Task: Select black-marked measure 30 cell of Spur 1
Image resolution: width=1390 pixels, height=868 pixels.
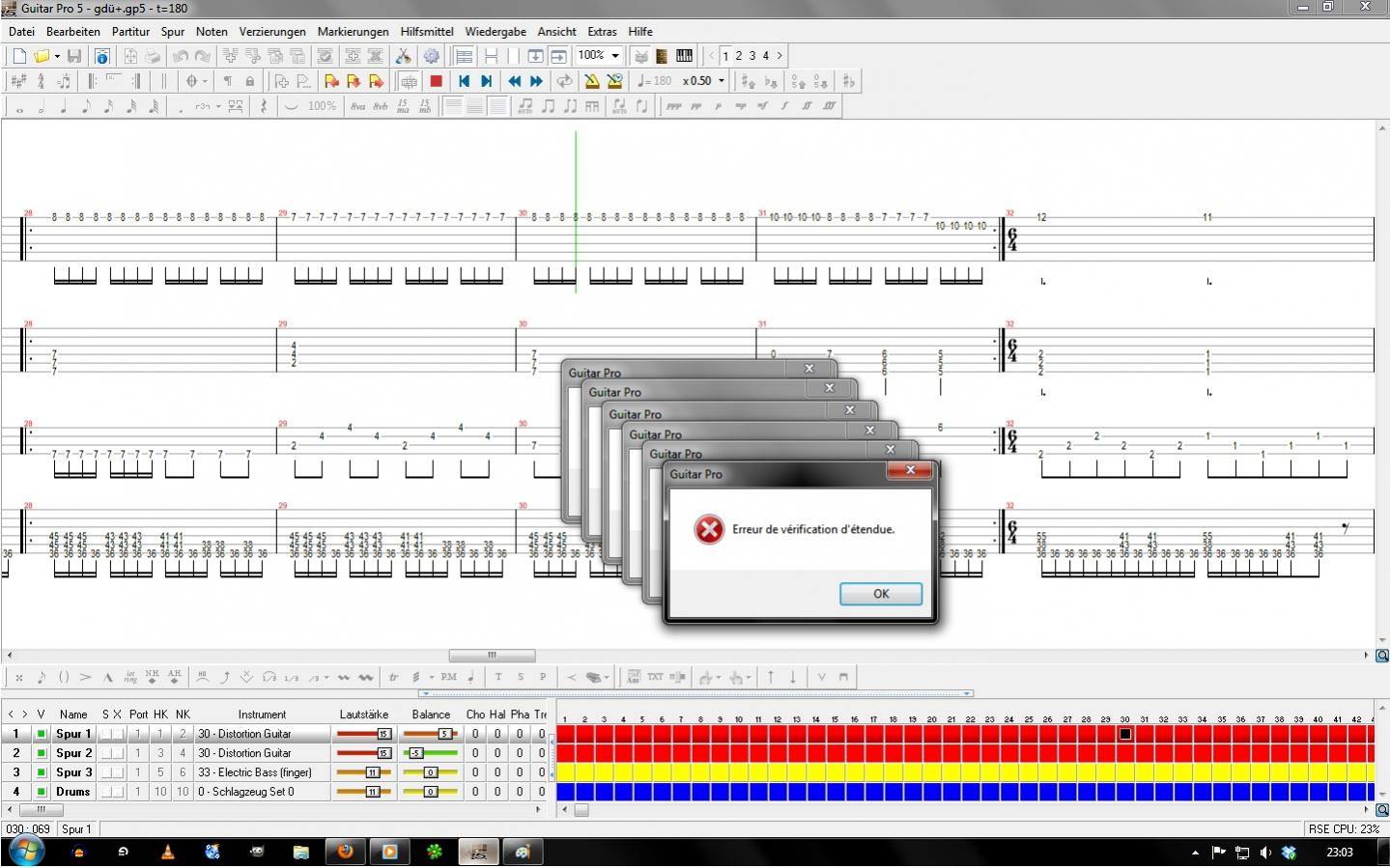Action: (1125, 734)
